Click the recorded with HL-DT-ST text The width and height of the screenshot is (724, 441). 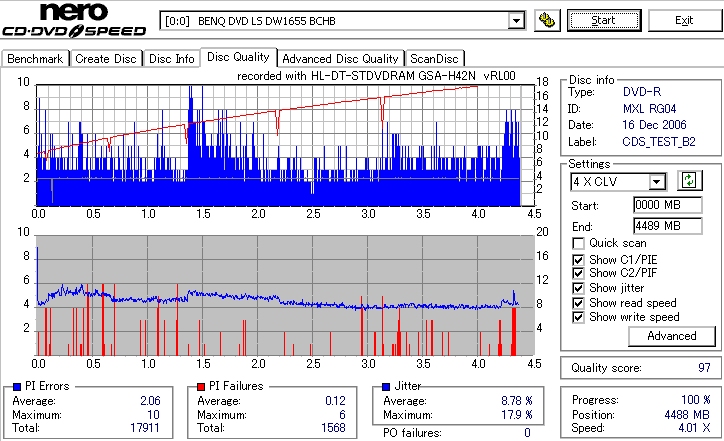[x=376, y=76]
